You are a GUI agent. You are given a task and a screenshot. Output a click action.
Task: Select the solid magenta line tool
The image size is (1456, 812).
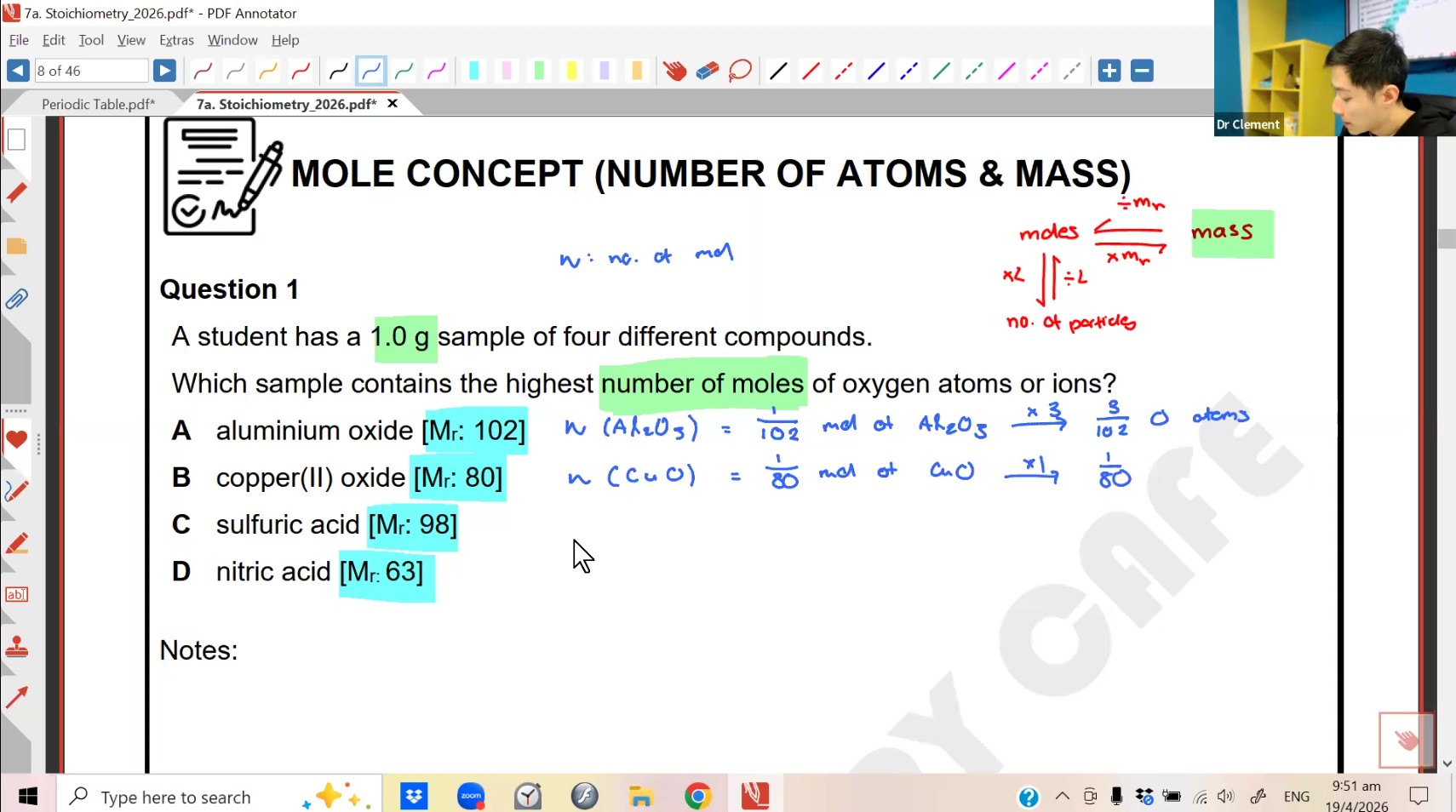1006,71
